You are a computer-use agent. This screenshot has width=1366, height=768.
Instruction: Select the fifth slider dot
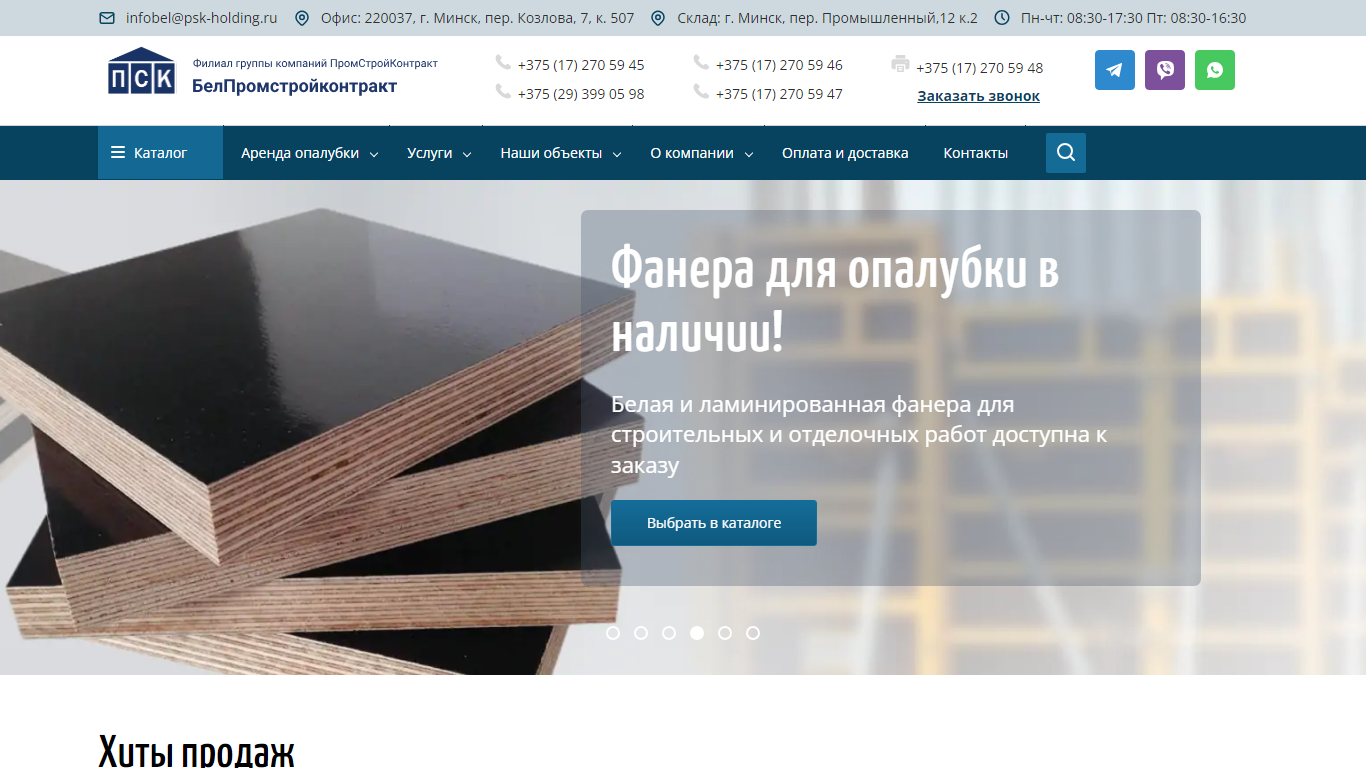[725, 633]
